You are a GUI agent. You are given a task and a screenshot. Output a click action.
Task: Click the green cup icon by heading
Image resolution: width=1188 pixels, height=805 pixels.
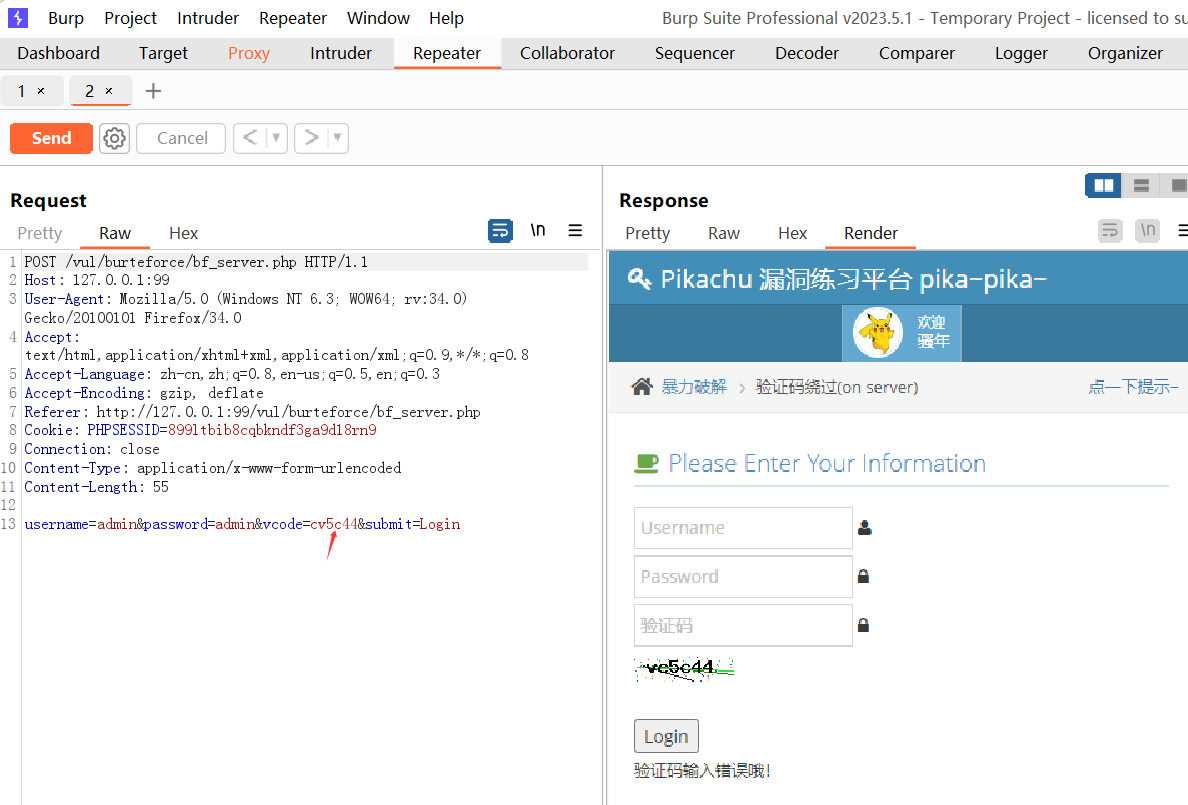point(646,463)
